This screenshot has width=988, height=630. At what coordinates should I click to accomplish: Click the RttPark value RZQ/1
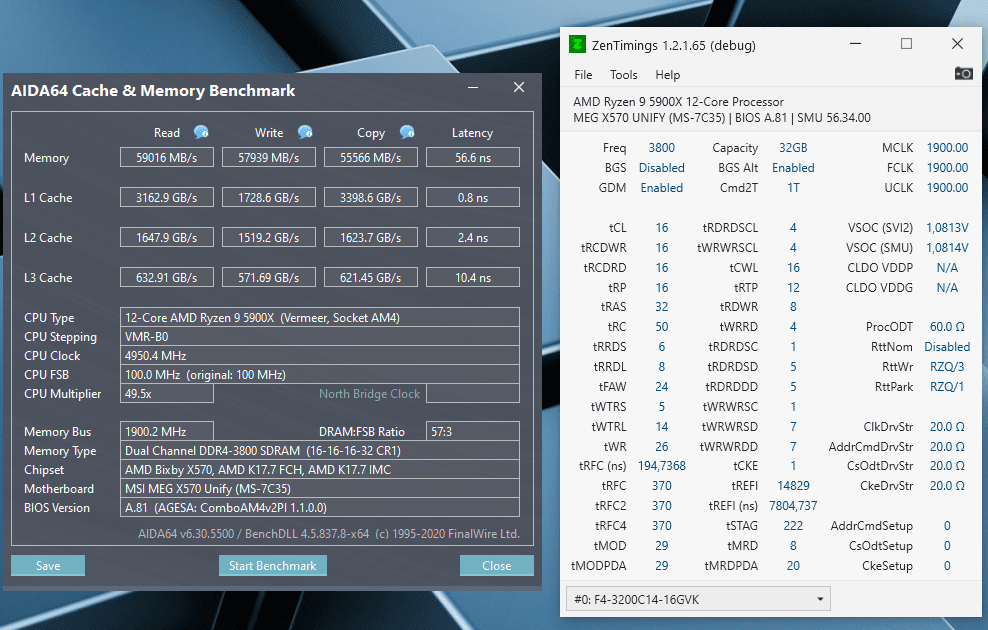tap(947, 387)
